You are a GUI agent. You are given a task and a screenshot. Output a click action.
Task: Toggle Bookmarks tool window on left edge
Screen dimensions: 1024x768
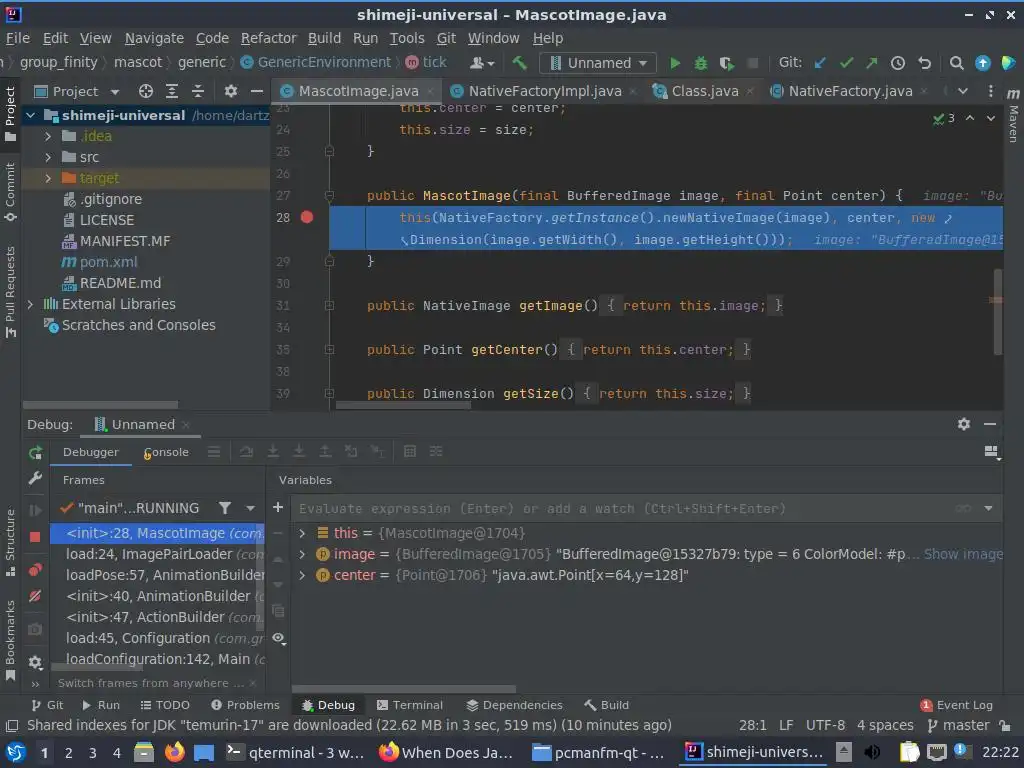pos(10,640)
